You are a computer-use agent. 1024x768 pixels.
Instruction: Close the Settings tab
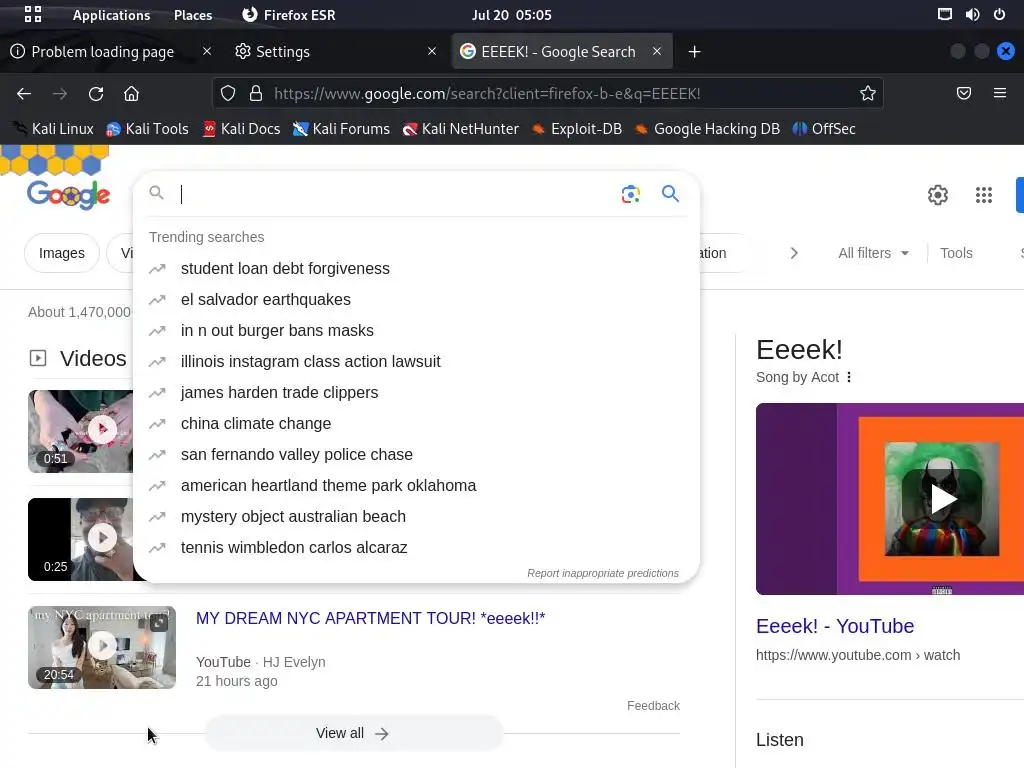(x=432, y=51)
